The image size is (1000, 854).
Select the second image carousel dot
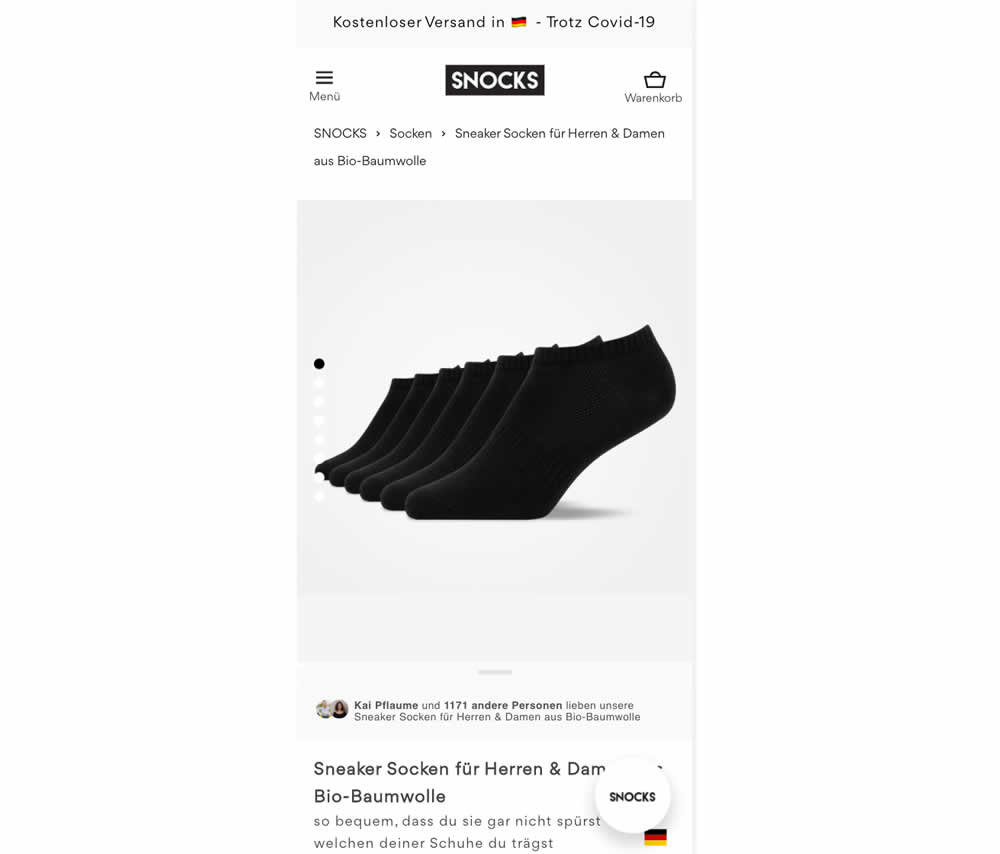[319, 383]
